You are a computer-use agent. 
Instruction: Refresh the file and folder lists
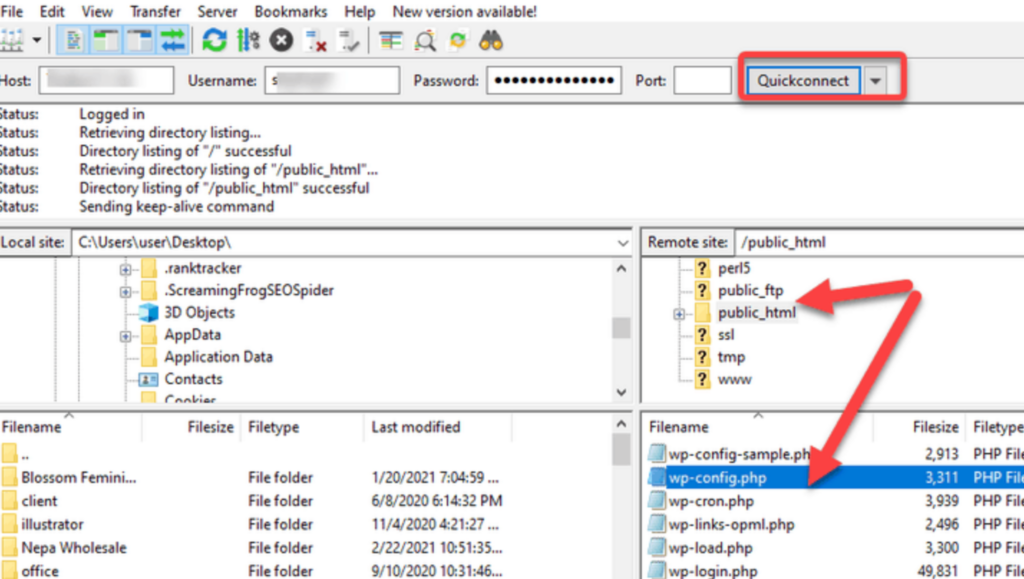click(x=214, y=41)
